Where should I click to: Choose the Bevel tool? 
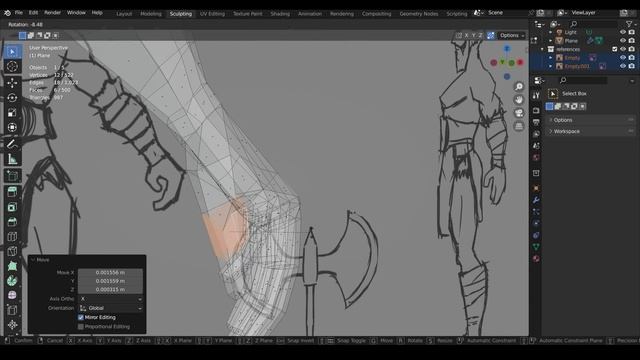click(x=12, y=222)
